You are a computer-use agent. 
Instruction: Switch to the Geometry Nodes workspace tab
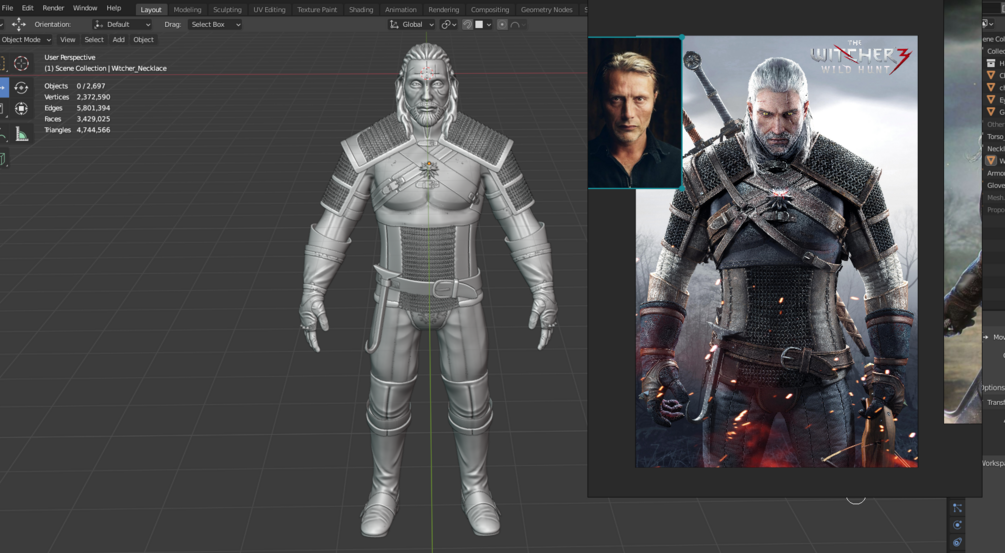[546, 10]
